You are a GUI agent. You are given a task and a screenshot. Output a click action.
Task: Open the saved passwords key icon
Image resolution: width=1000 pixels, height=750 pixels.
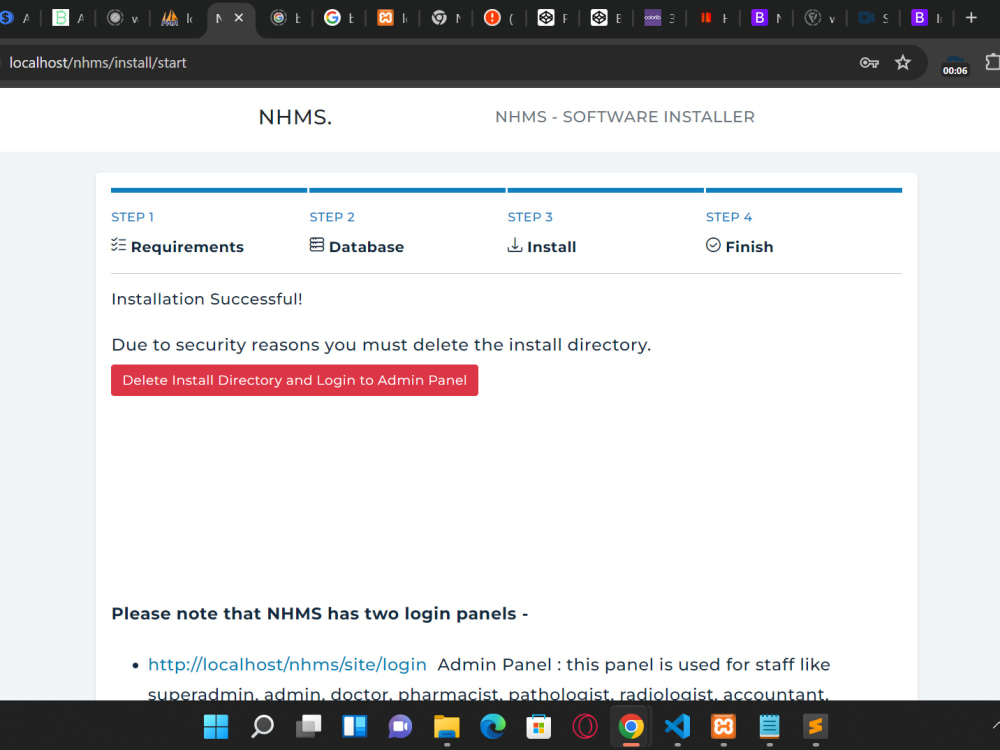(x=869, y=62)
